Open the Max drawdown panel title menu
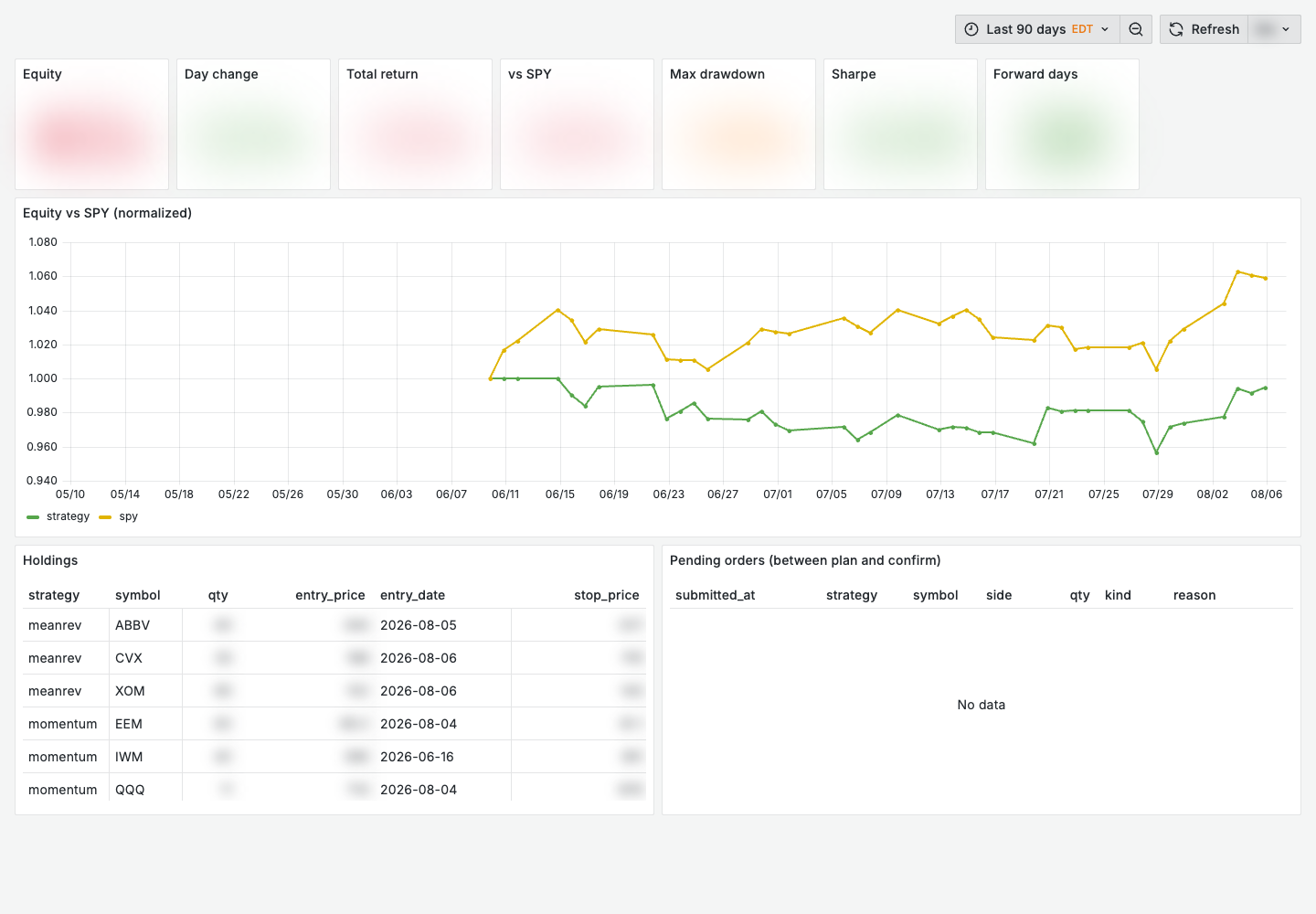This screenshot has width=1316, height=914. coord(717,74)
